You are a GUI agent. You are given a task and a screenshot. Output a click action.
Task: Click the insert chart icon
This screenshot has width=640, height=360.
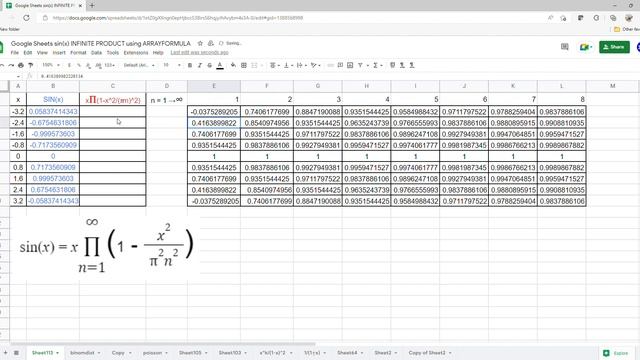click(x=350, y=65)
